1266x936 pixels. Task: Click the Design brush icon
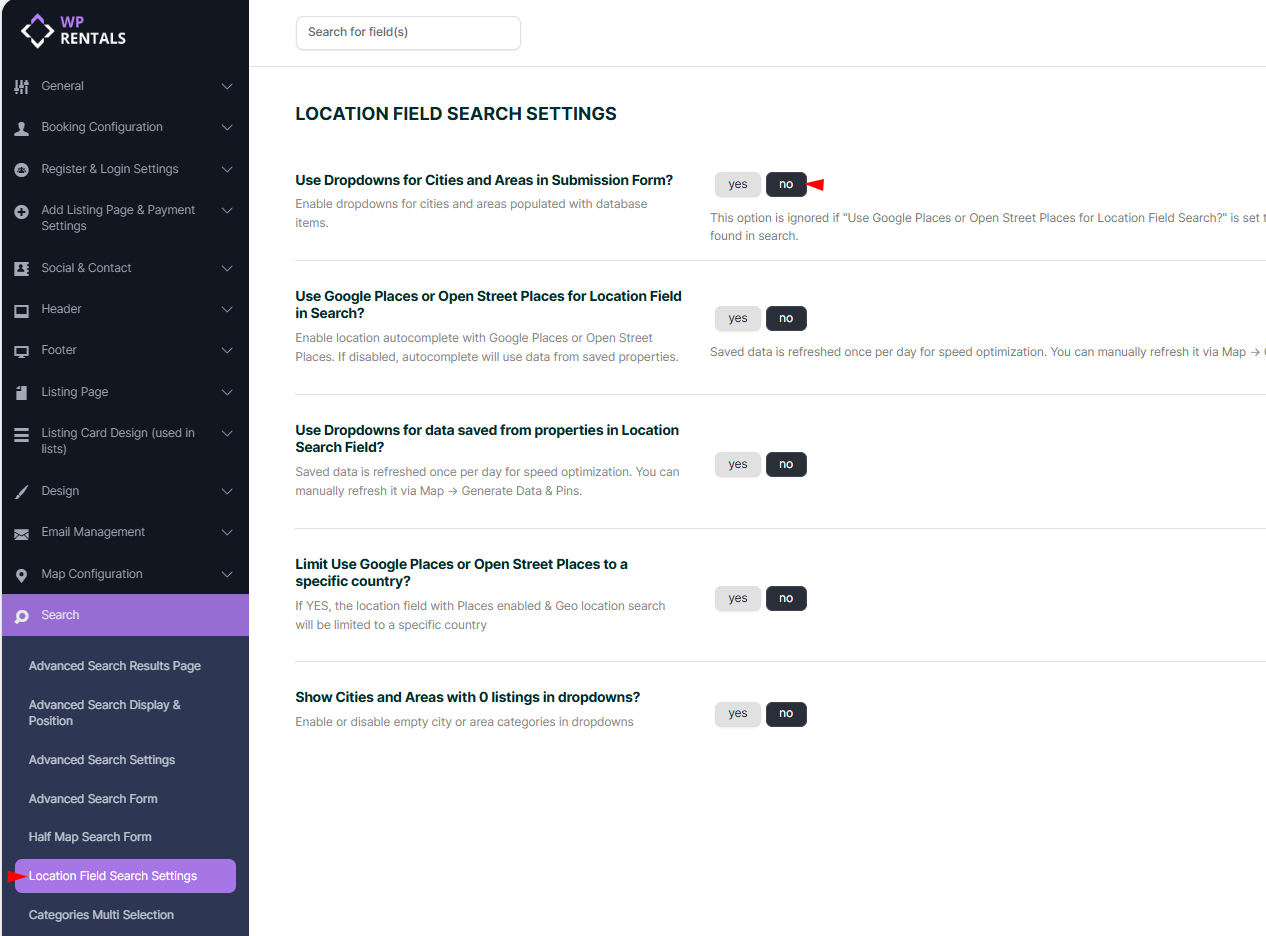[x=21, y=492]
